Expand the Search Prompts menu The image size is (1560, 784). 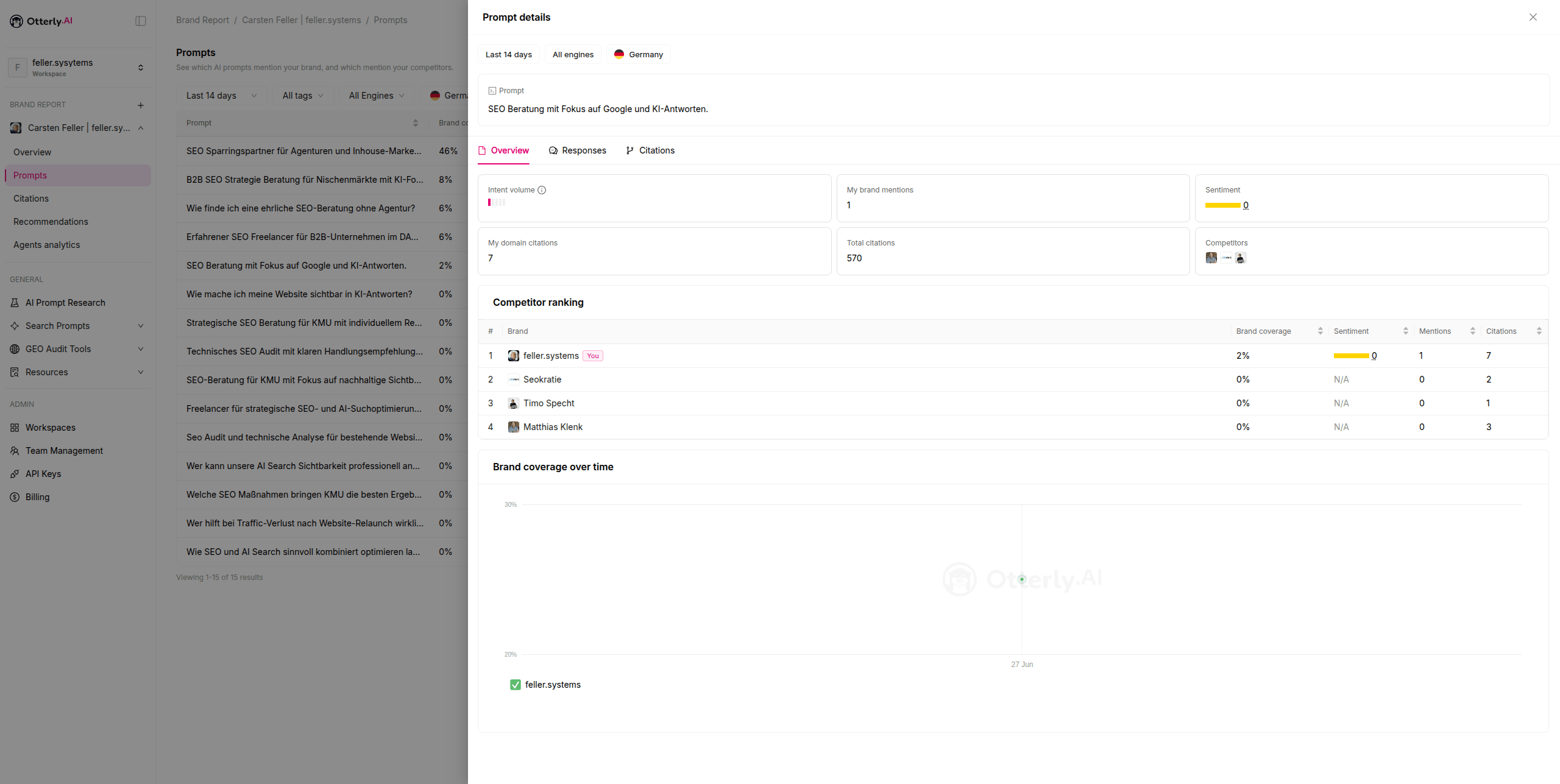click(141, 326)
